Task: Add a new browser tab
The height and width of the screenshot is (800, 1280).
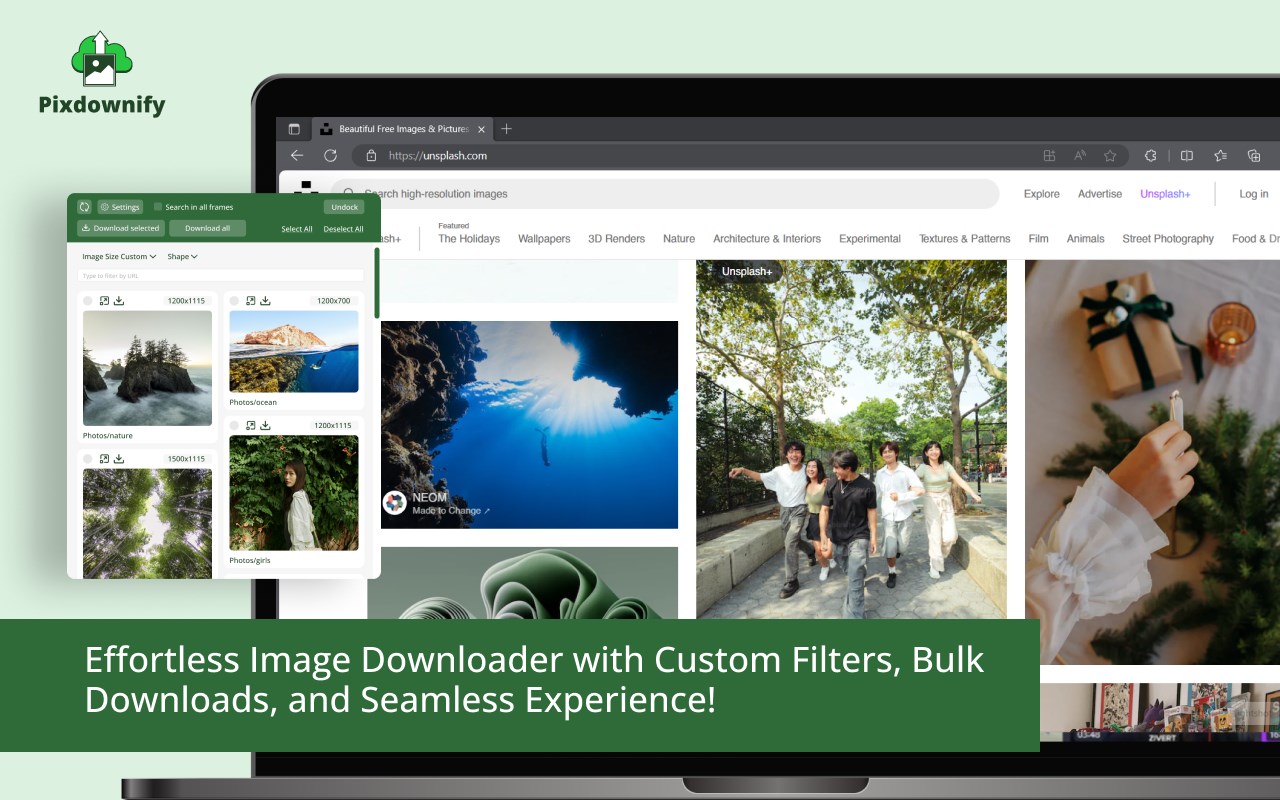Action: pyautogui.click(x=506, y=129)
